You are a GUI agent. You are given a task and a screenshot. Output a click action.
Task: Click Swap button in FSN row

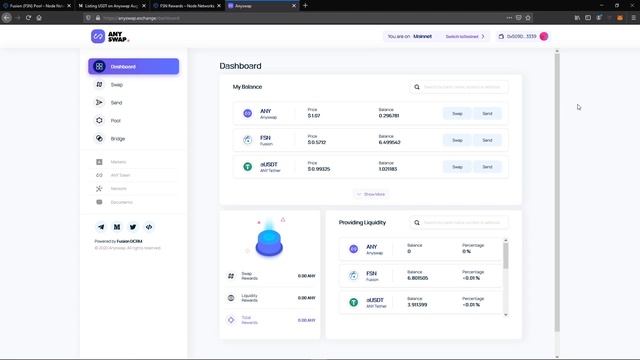[457, 140]
